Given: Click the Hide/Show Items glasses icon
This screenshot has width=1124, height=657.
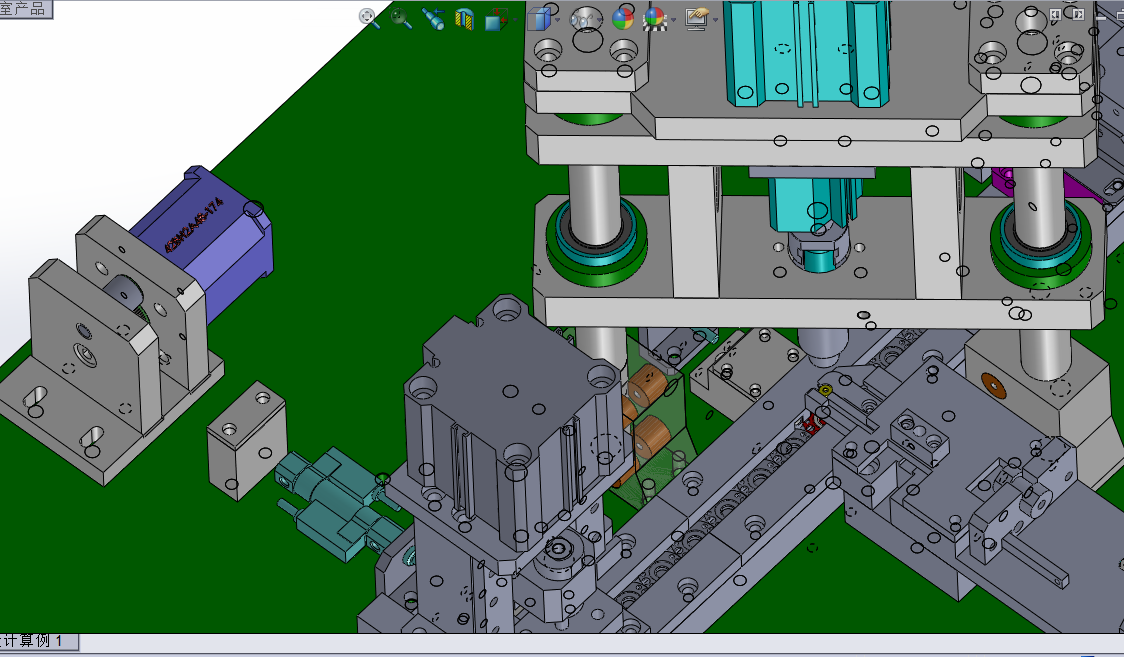Looking at the screenshot, I should [581, 19].
